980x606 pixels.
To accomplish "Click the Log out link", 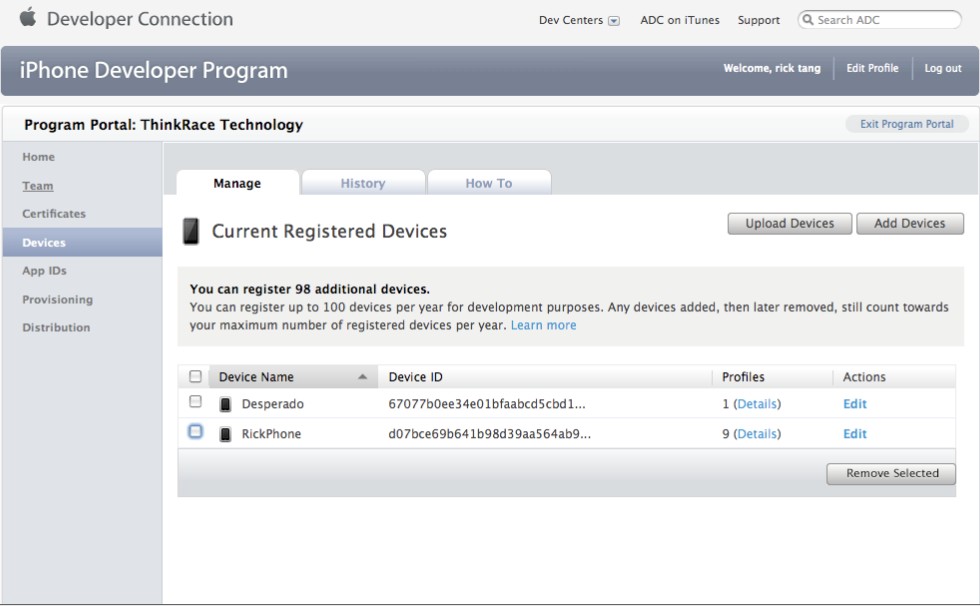I will [x=943, y=68].
